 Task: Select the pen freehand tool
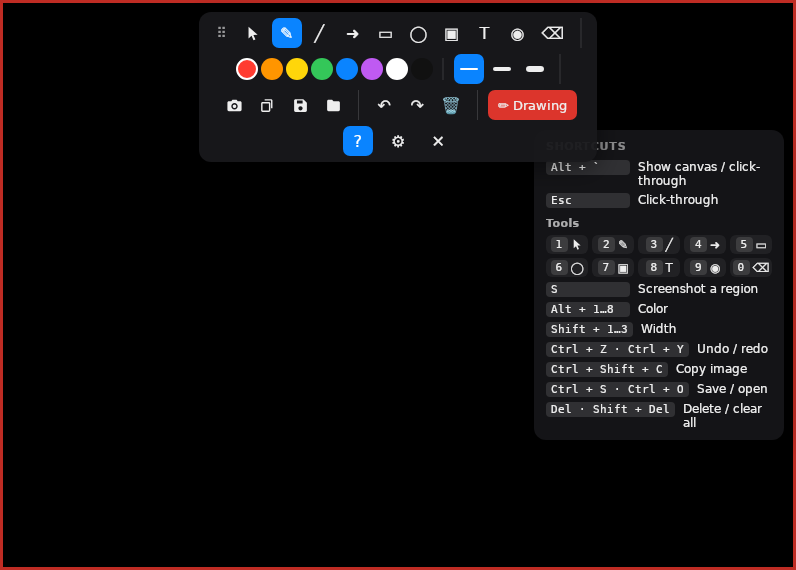[287, 33]
